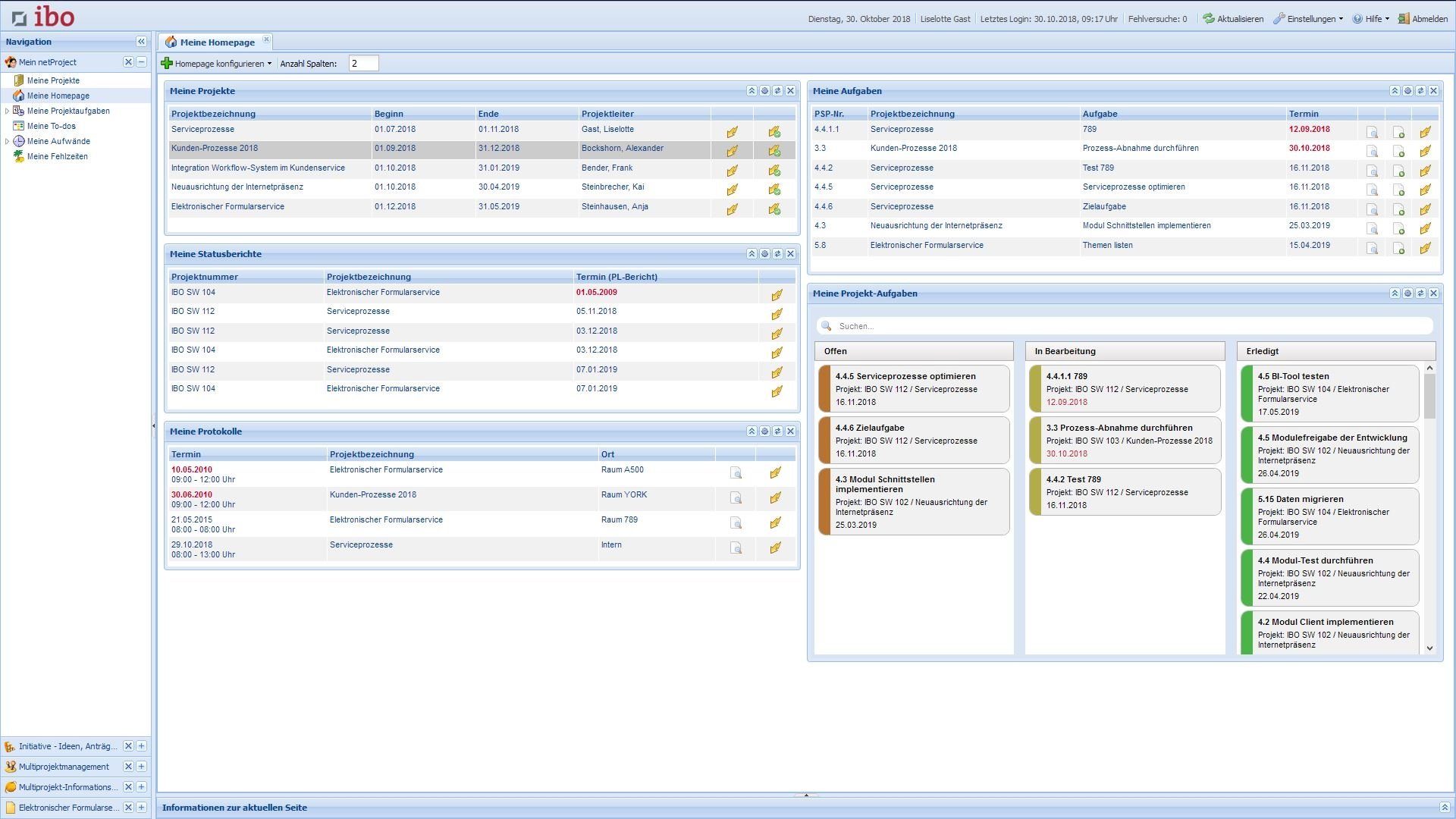
Task: Open the Homepage konfigurieren dropdown
Action: point(218,64)
